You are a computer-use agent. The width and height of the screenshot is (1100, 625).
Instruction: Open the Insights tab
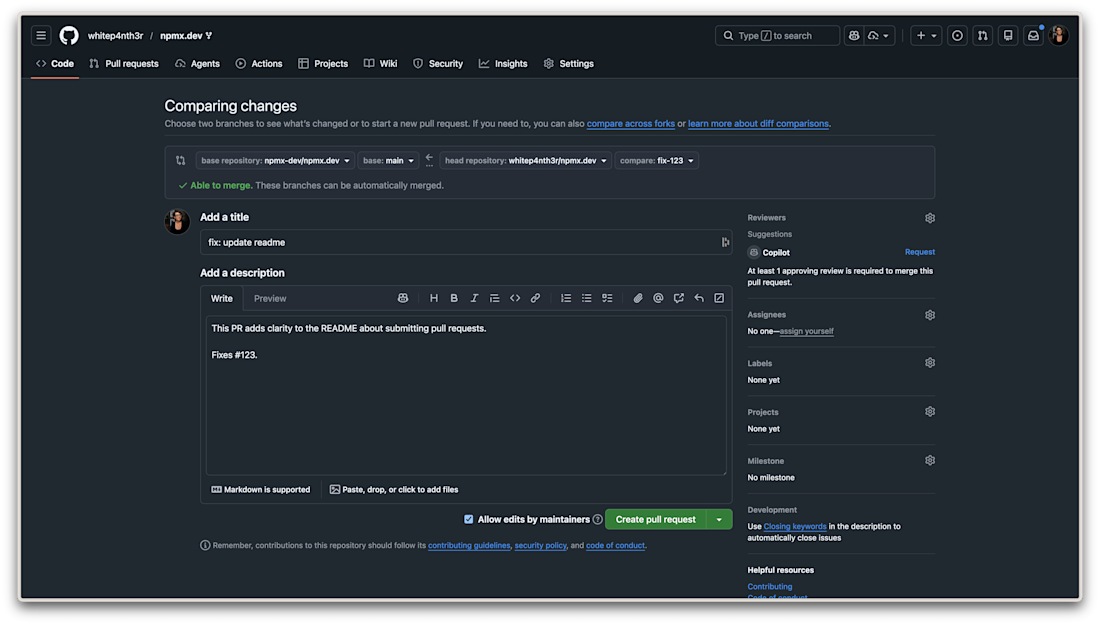click(503, 63)
